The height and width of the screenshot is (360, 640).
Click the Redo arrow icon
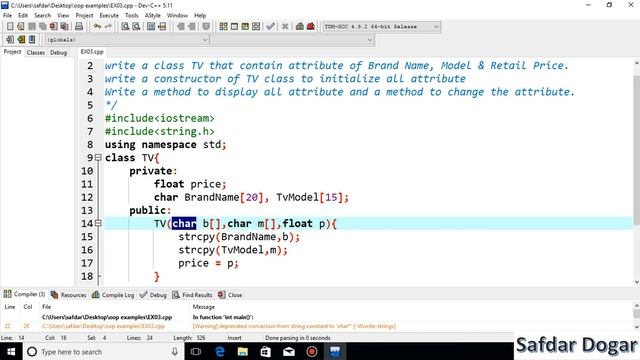[108, 27]
